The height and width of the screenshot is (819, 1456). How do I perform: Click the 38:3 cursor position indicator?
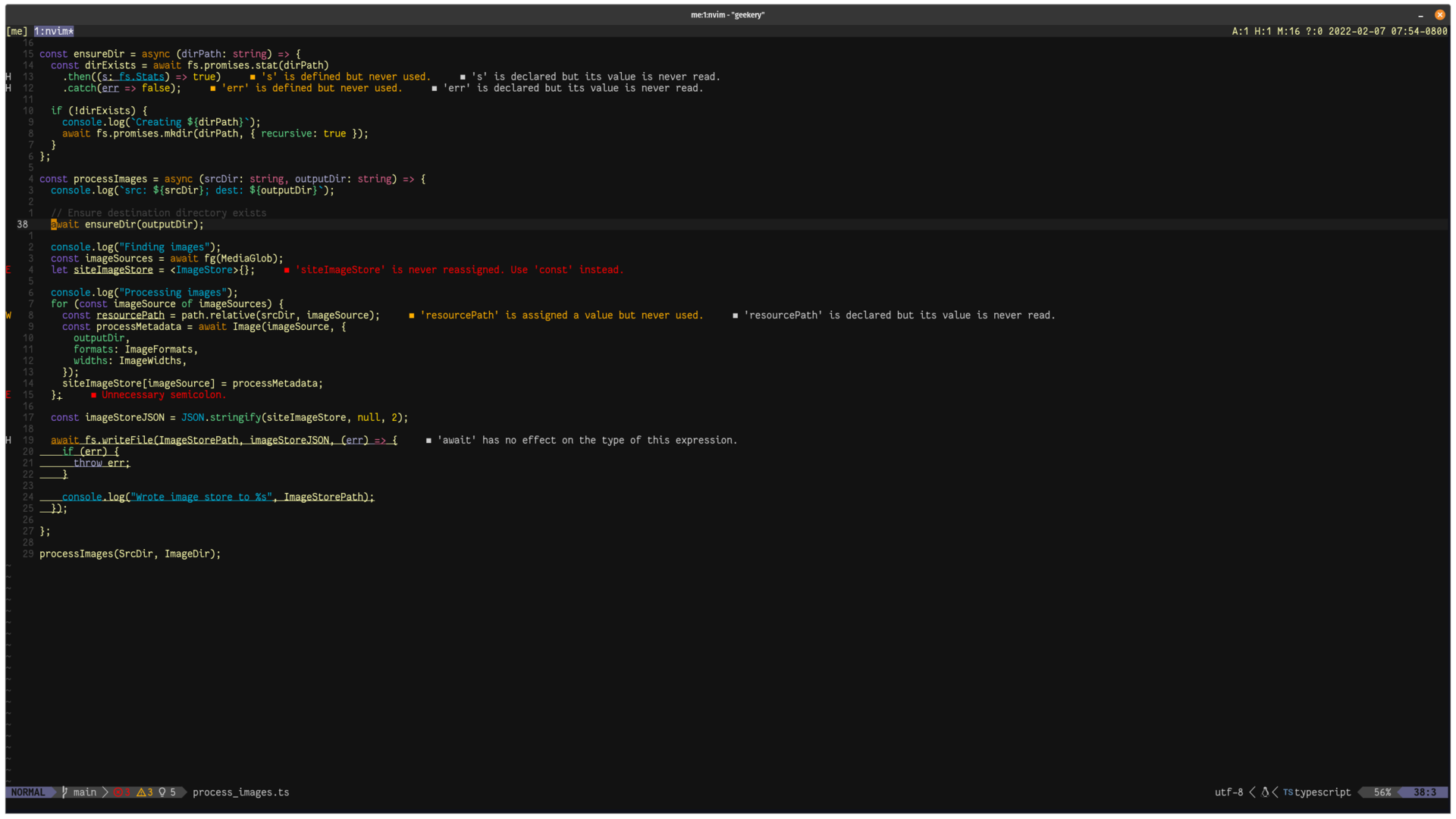[x=1424, y=792]
